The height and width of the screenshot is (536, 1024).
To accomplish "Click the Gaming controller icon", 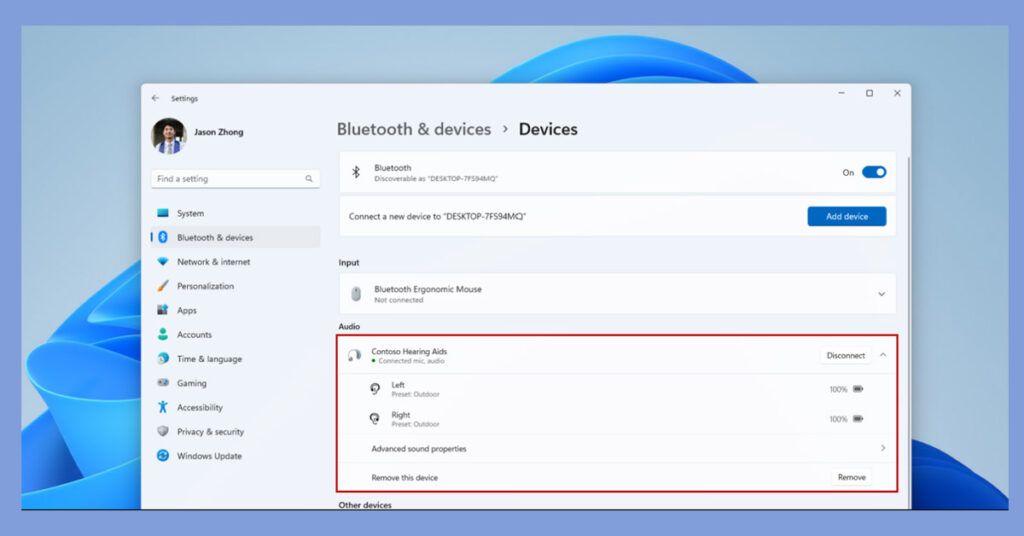I will (x=163, y=383).
